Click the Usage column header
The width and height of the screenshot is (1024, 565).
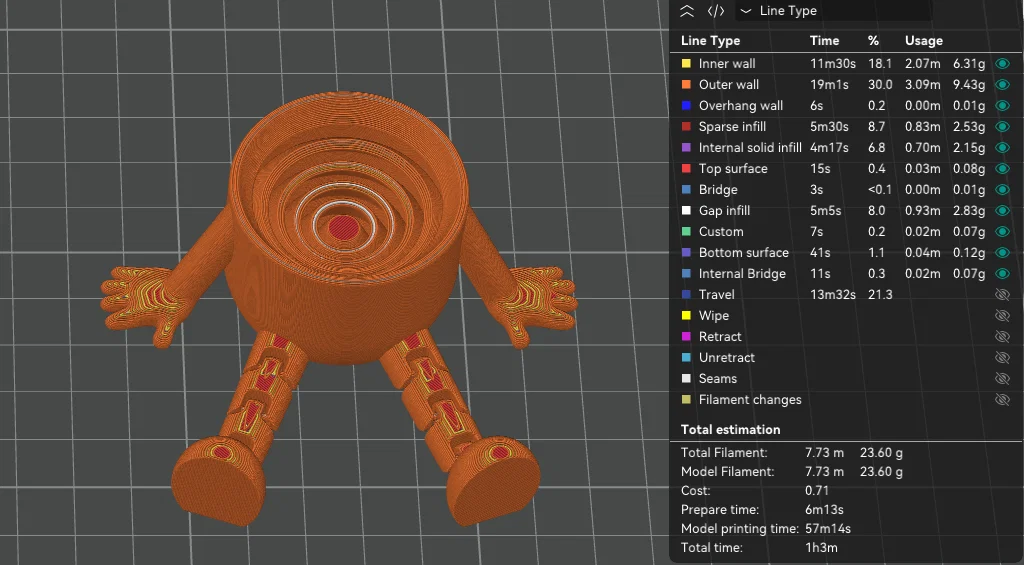[x=923, y=40]
